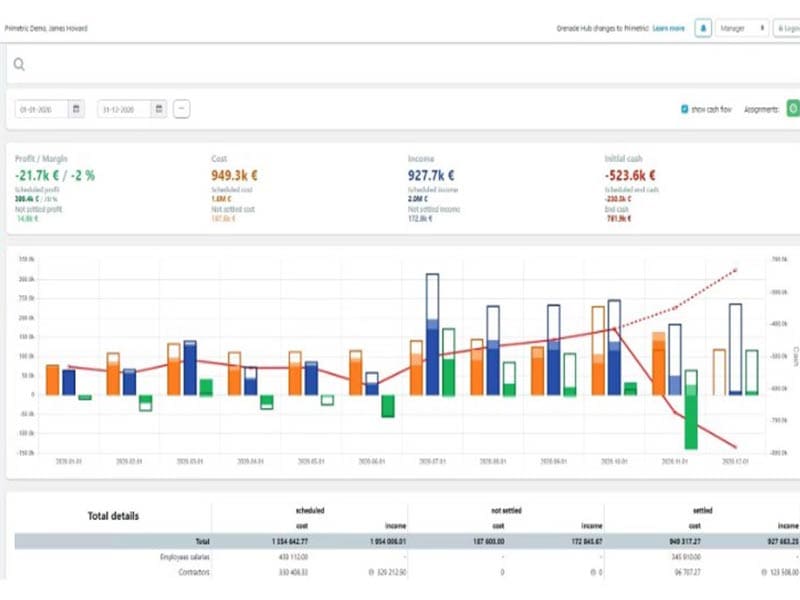The image size is (800, 600).
Task: Click inside the search bar field
Action: click(x=400, y=66)
